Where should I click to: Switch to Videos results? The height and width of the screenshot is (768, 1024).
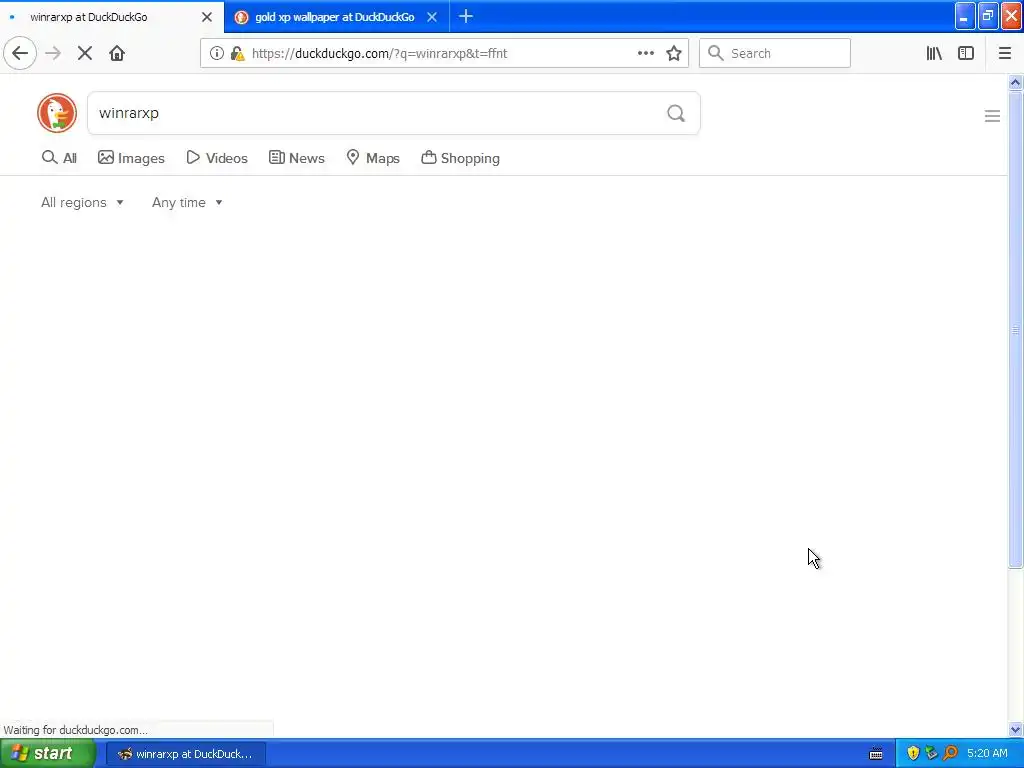click(x=217, y=158)
